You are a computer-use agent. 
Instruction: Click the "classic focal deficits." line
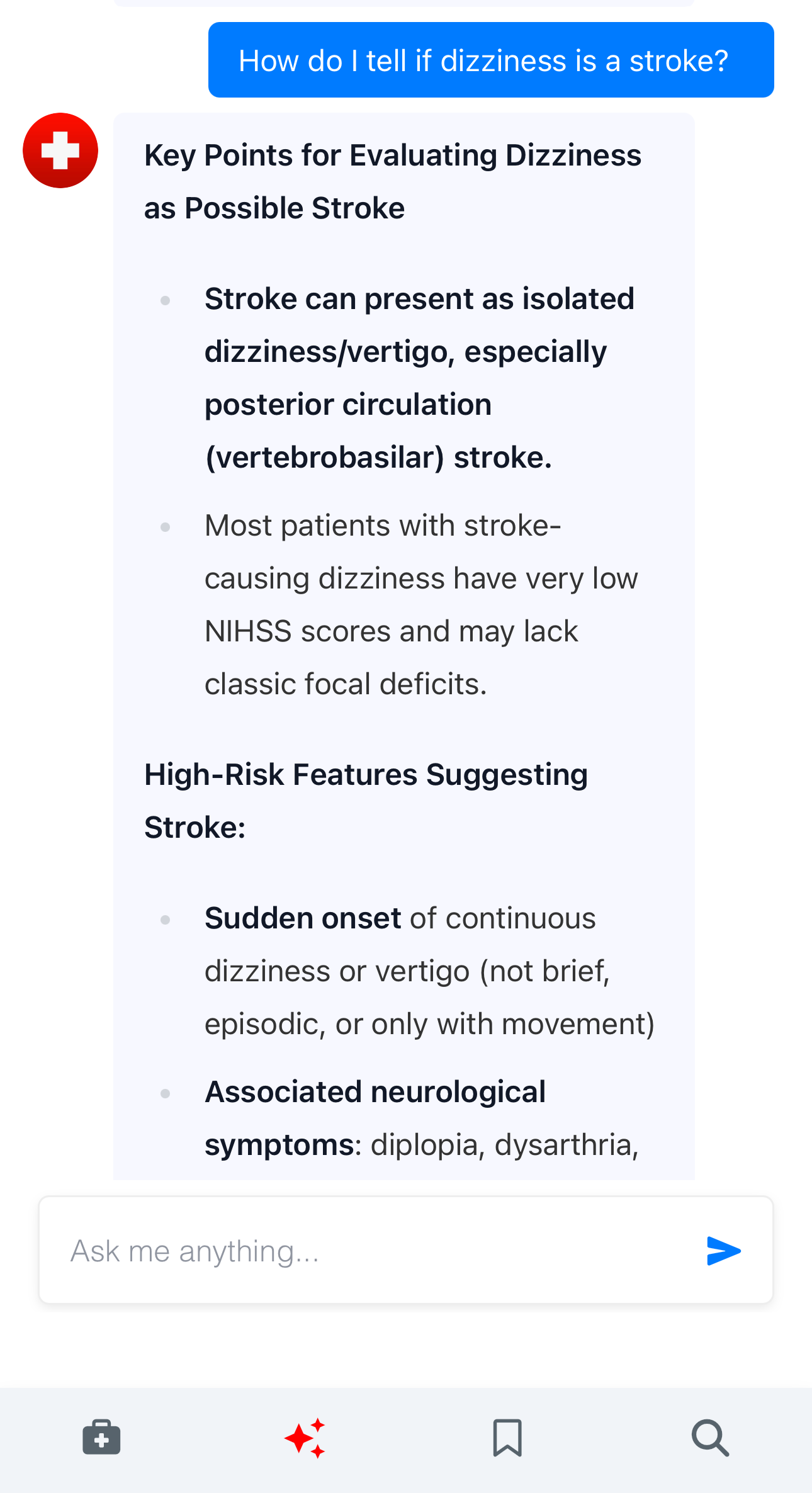[346, 684]
